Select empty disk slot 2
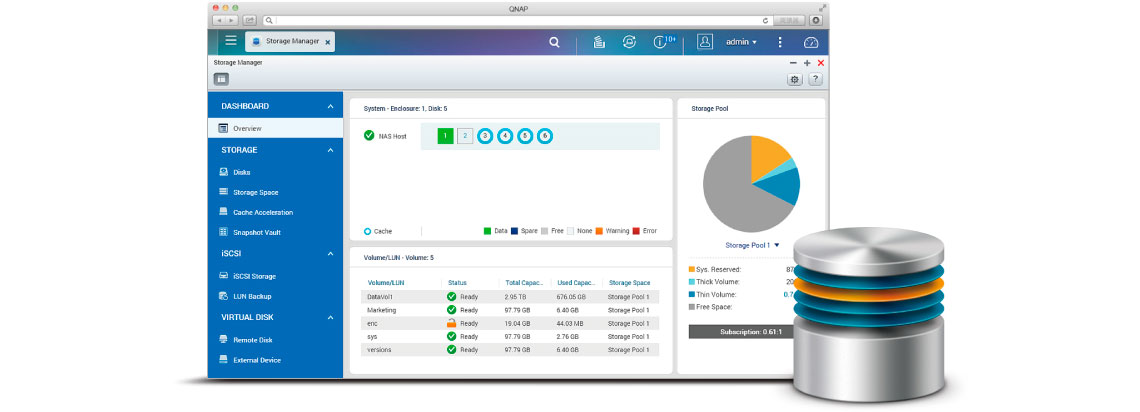 [465, 136]
